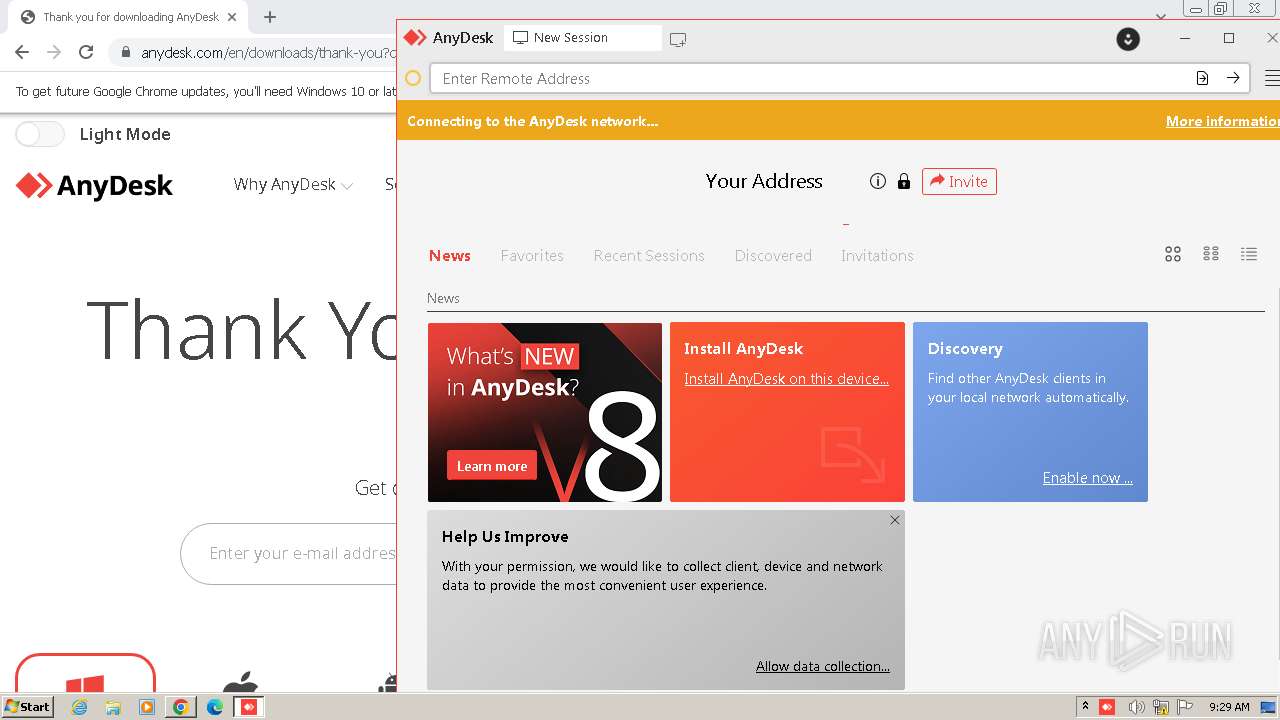1280x720 pixels.
Task: Click the AnyDesk system tray icon
Action: pyautogui.click(x=1107, y=707)
